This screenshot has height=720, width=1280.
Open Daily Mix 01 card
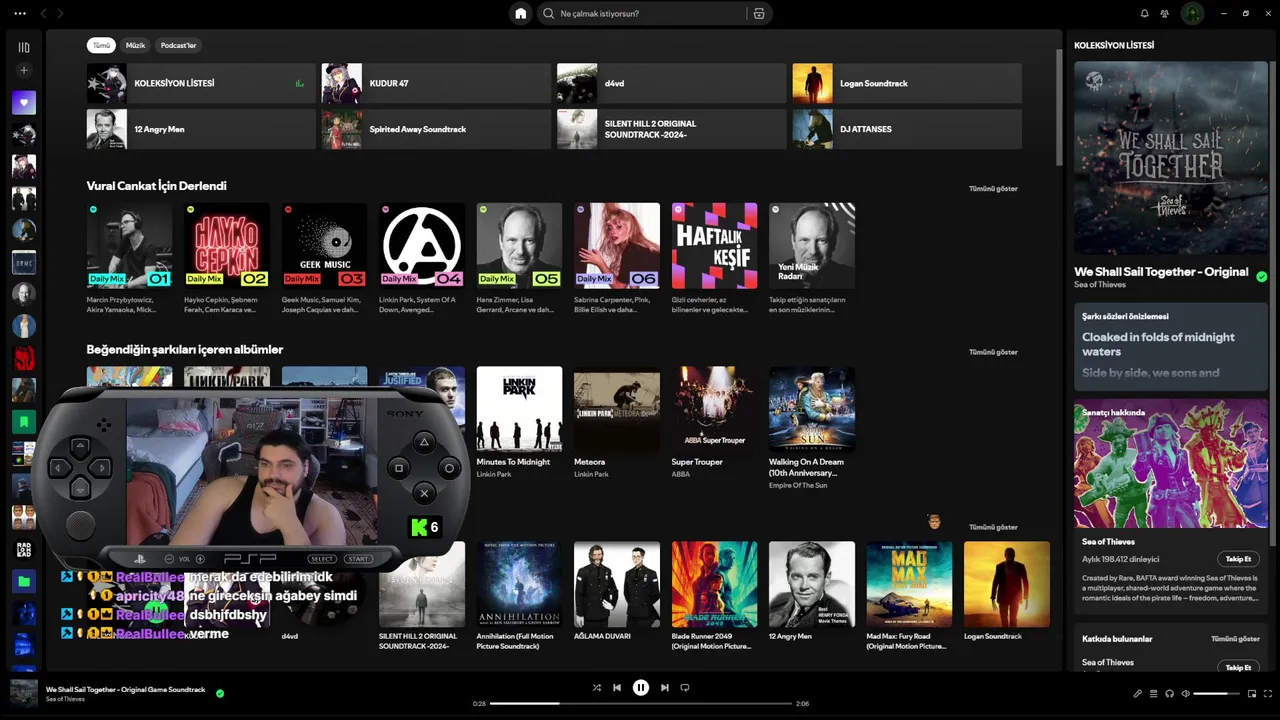click(129, 259)
